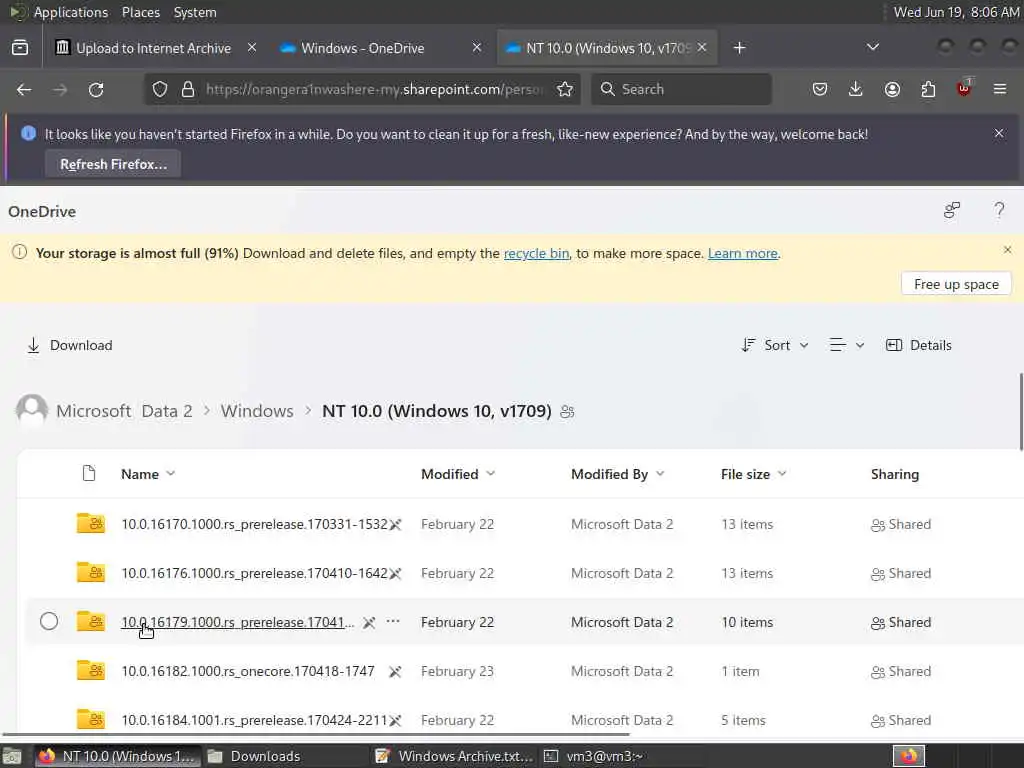Open the 10.0.16170.1000 folder icon
Screen dimensions: 1024x768
click(91, 523)
